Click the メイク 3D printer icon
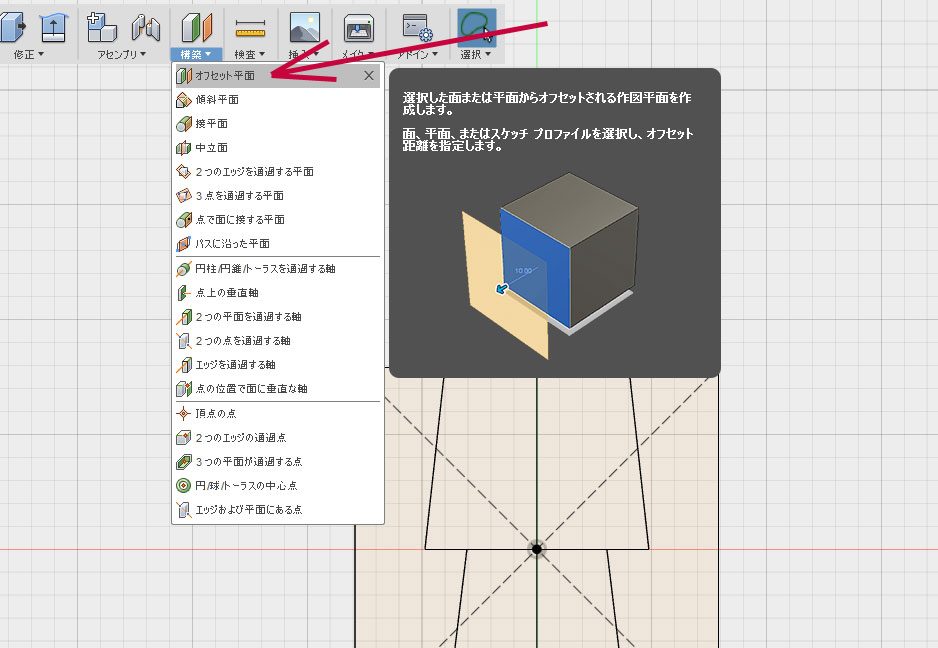The height and width of the screenshot is (648, 938). (x=359, y=27)
